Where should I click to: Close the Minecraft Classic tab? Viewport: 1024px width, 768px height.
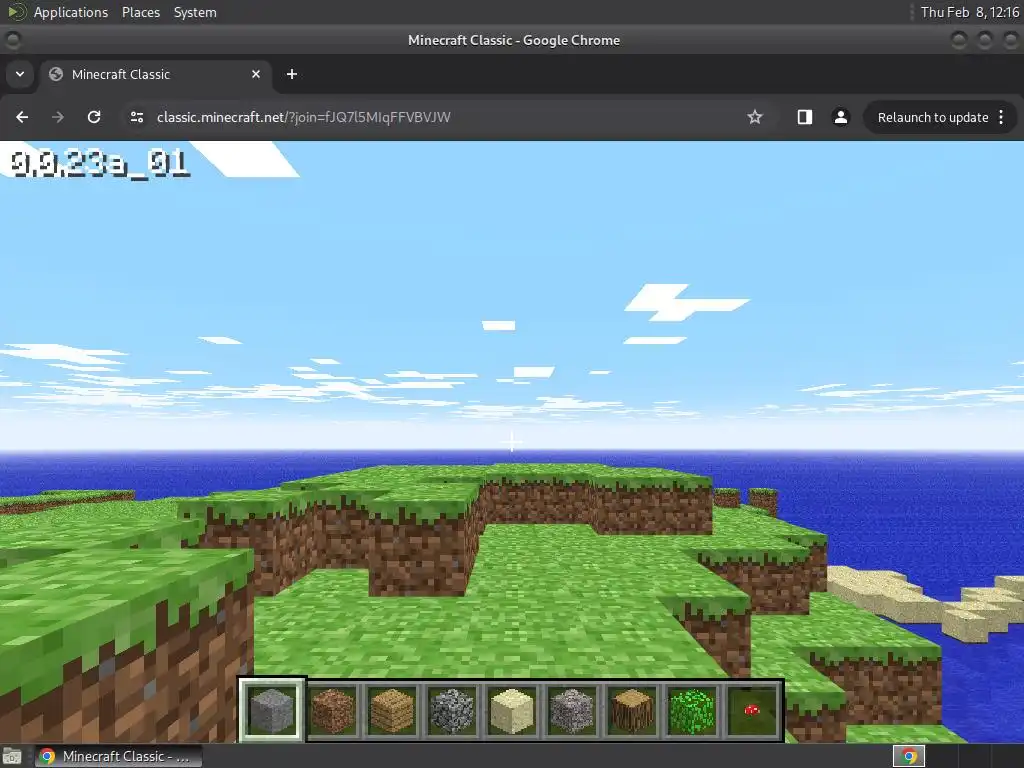coord(256,74)
